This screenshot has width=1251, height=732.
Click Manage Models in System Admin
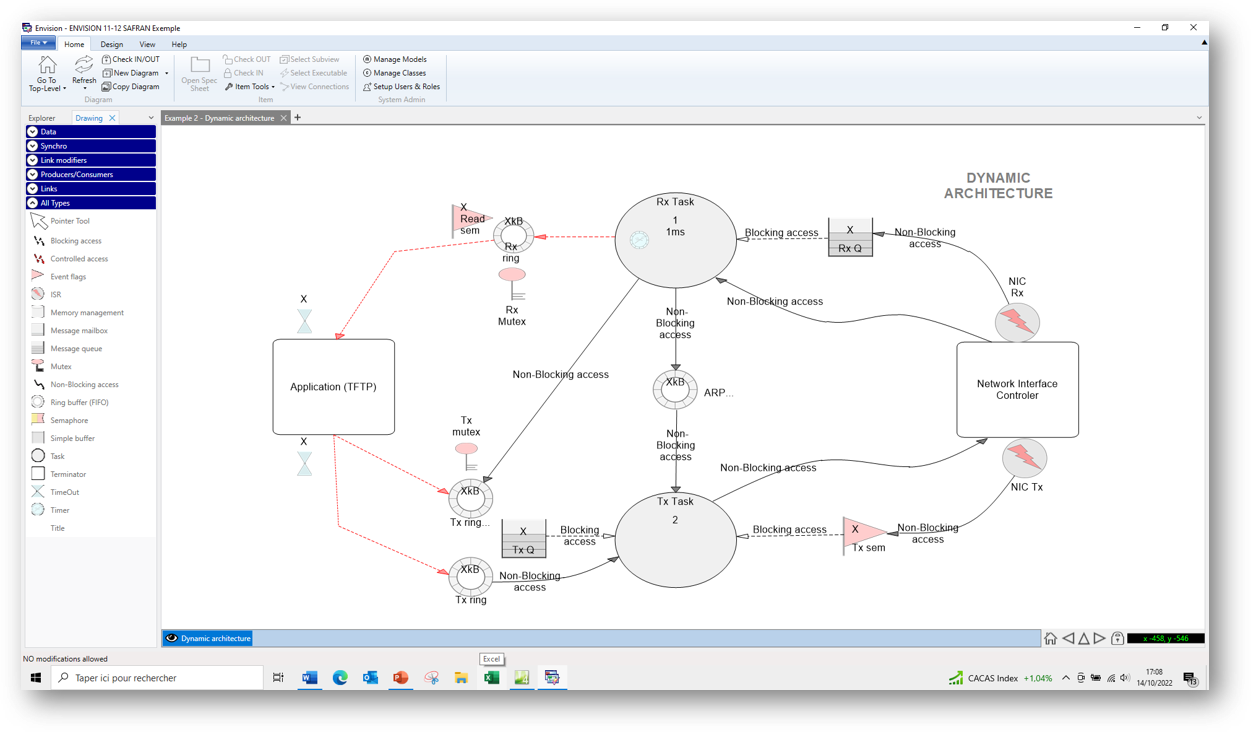coord(396,58)
